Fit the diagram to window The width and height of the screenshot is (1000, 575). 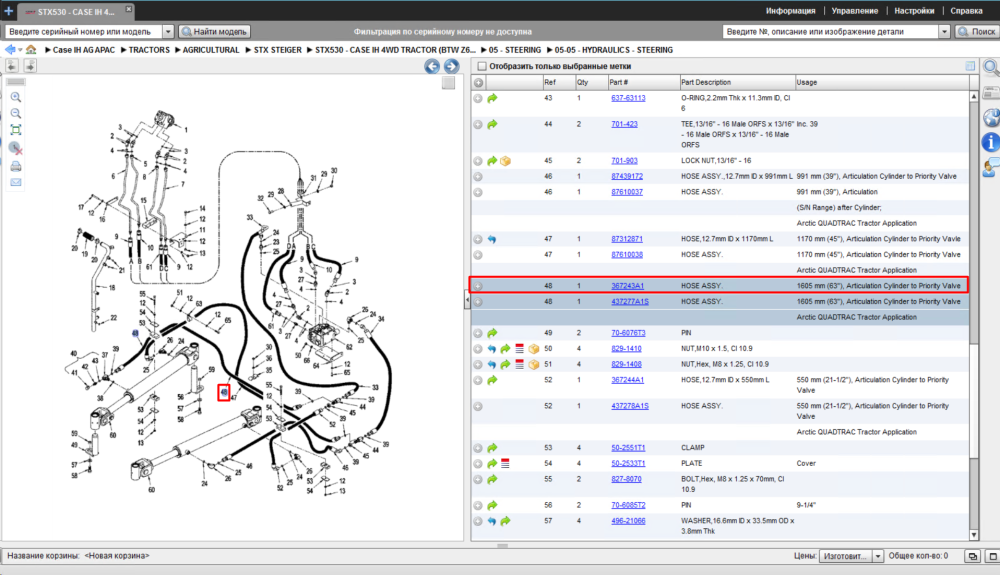[x=16, y=130]
